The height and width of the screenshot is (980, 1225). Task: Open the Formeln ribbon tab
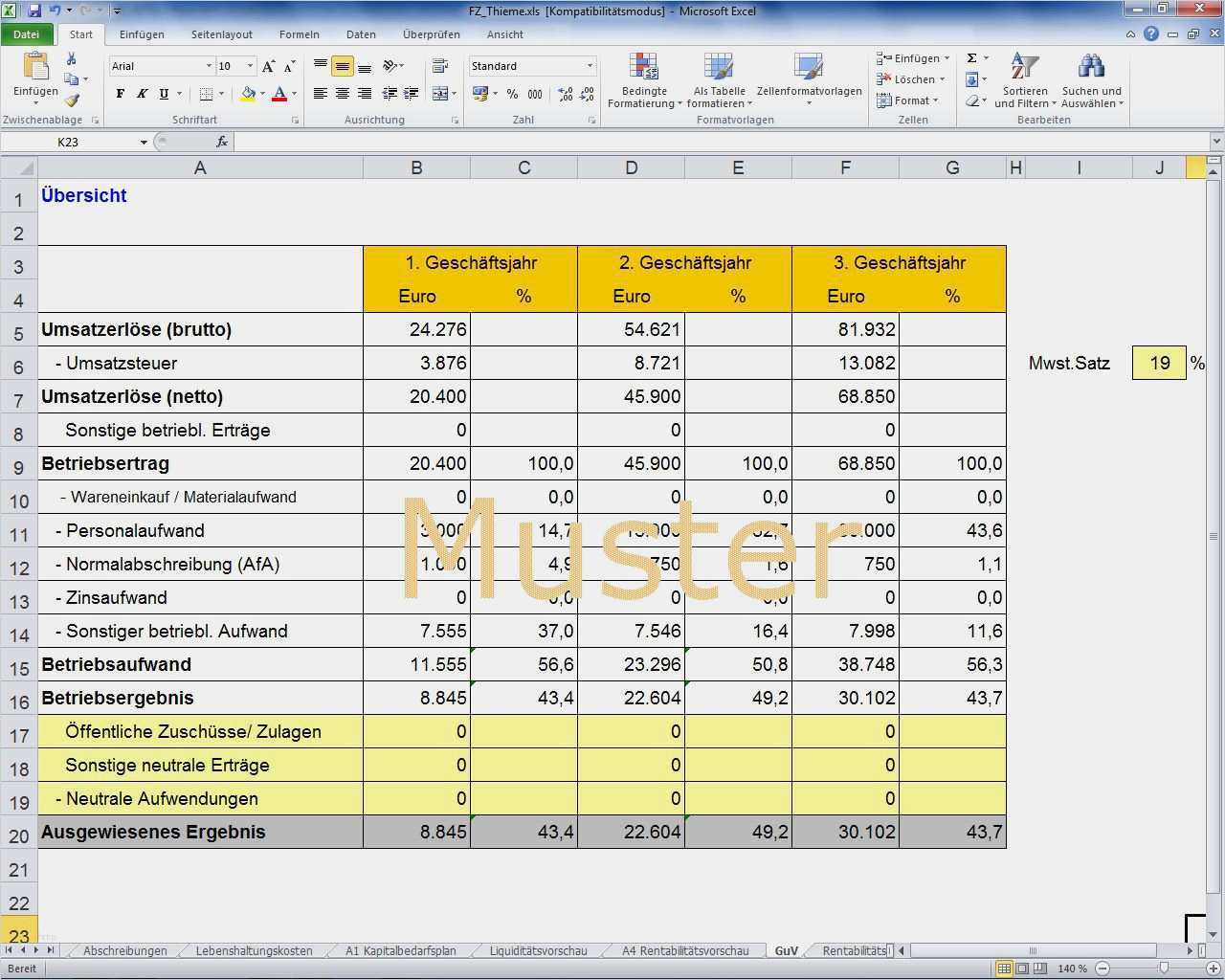click(x=300, y=34)
